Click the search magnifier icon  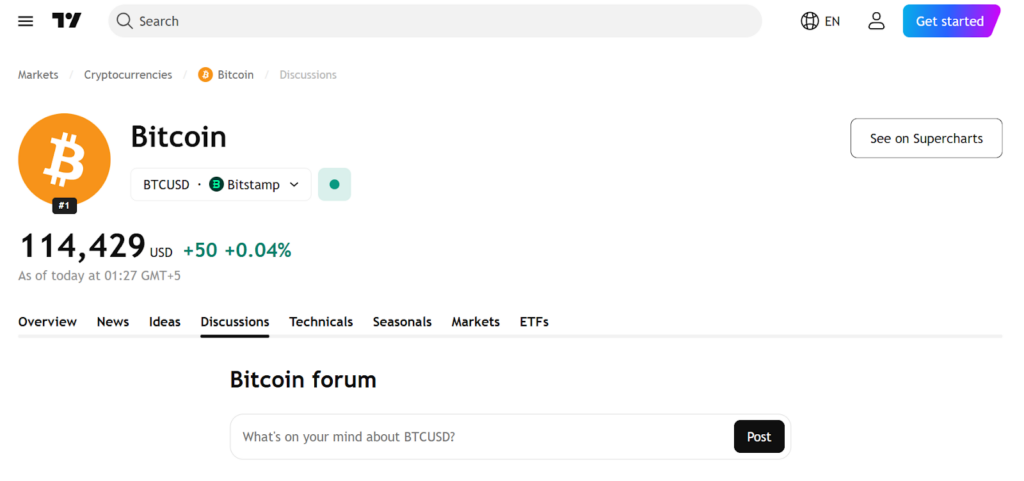tap(124, 21)
